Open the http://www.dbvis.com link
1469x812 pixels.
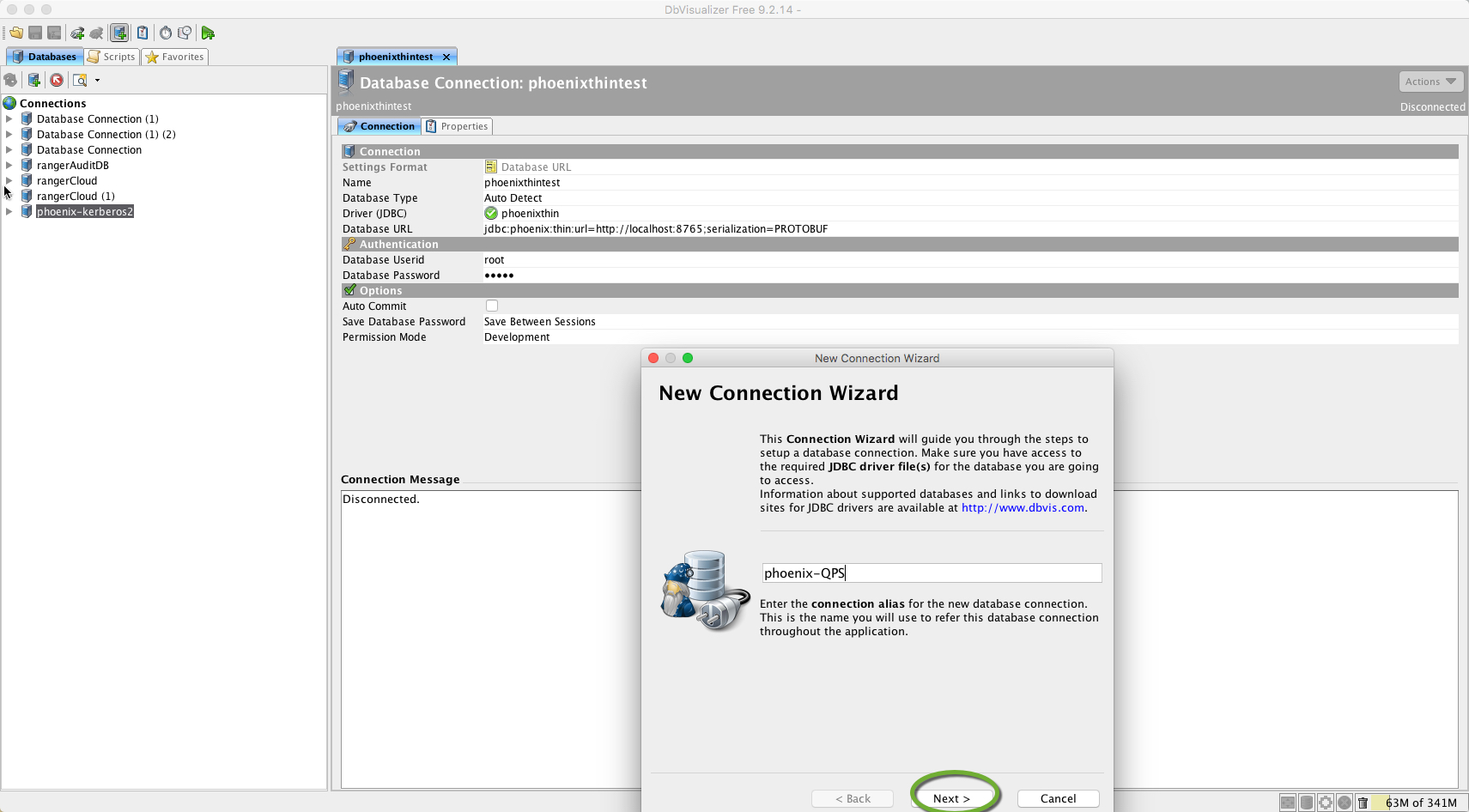pos(1021,507)
